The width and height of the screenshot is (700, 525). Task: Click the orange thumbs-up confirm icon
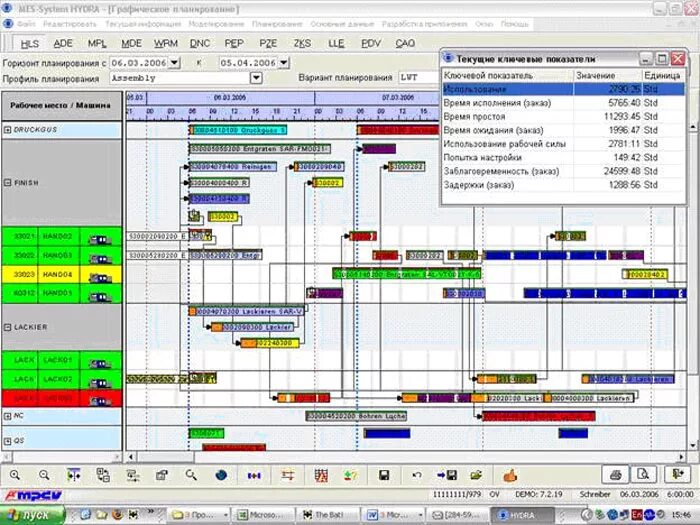point(510,476)
